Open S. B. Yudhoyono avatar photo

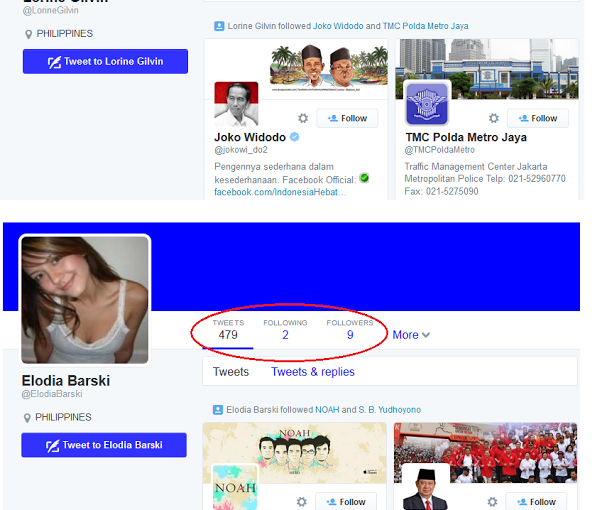point(426,487)
